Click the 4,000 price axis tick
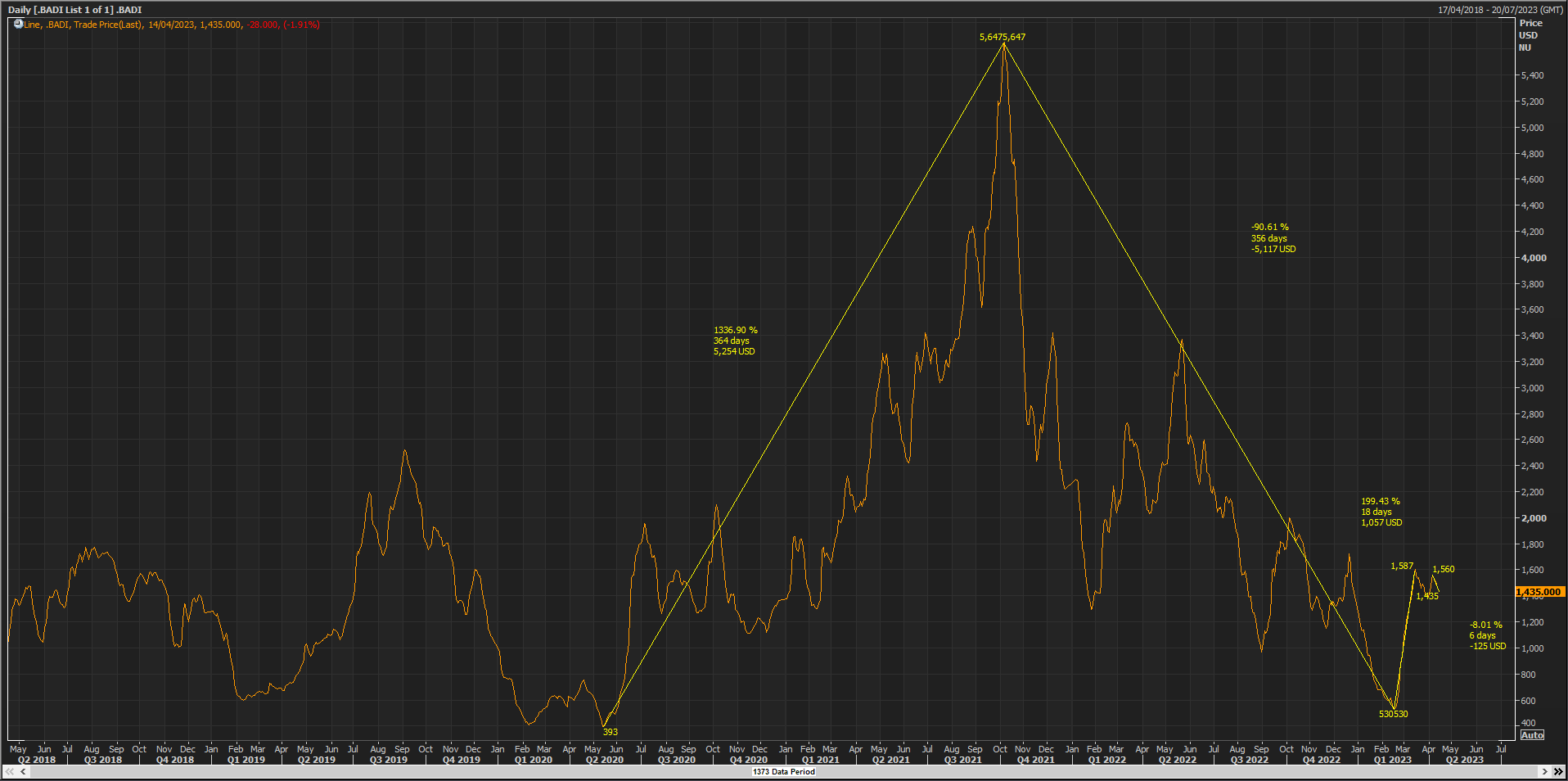Image resolution: width=1568 pixels, height=781 pixels. click(x=1534, y=258)
